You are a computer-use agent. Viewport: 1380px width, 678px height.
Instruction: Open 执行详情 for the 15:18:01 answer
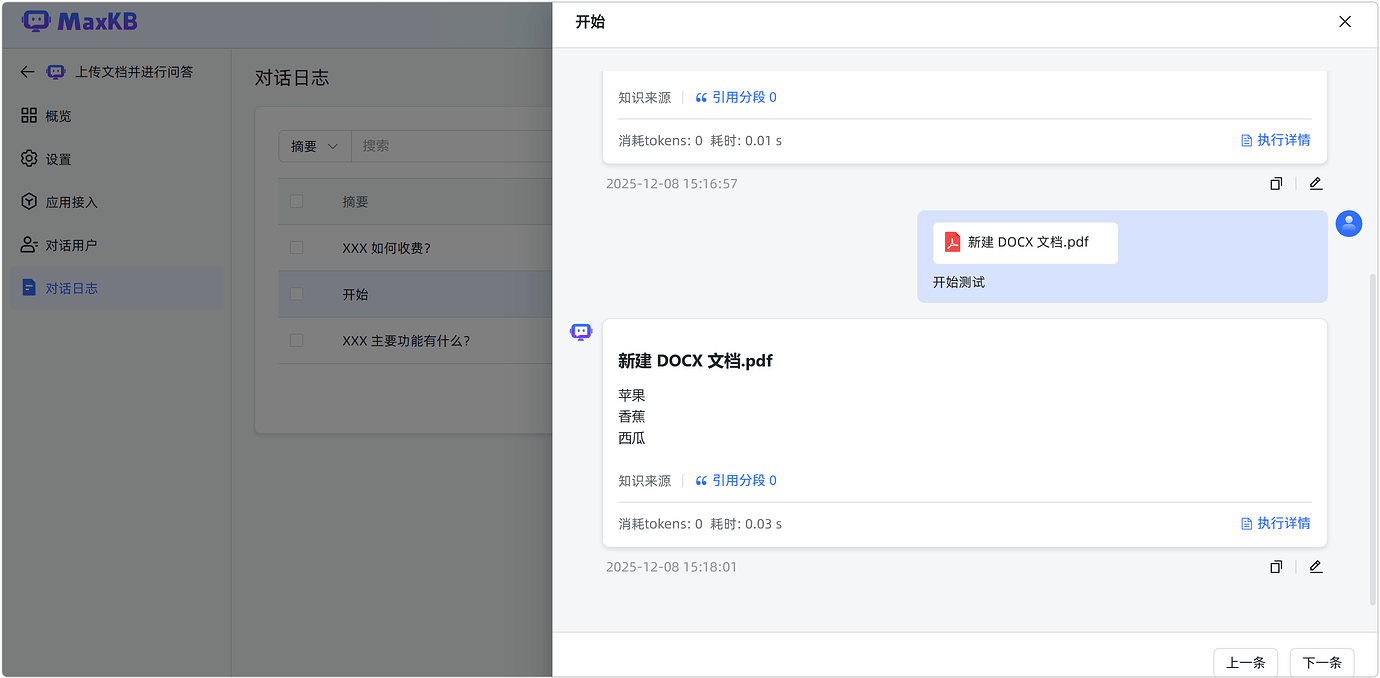1275,523
